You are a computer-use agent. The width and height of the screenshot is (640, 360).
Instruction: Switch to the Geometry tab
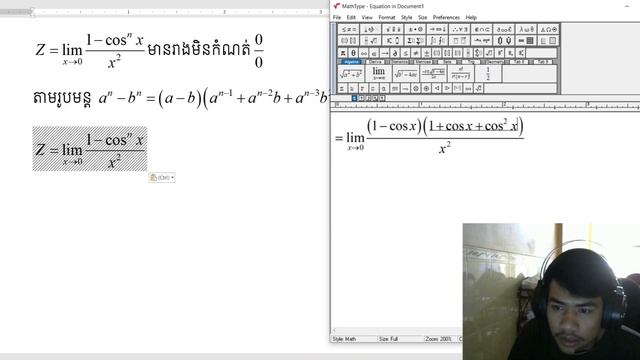494,62
